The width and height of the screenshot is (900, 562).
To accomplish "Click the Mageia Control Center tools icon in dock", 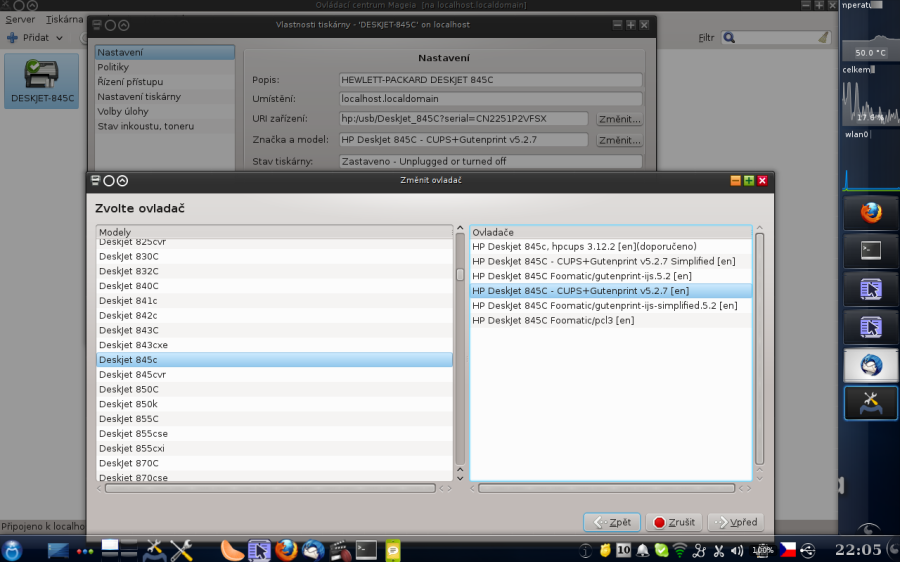I will pos(871,403).
